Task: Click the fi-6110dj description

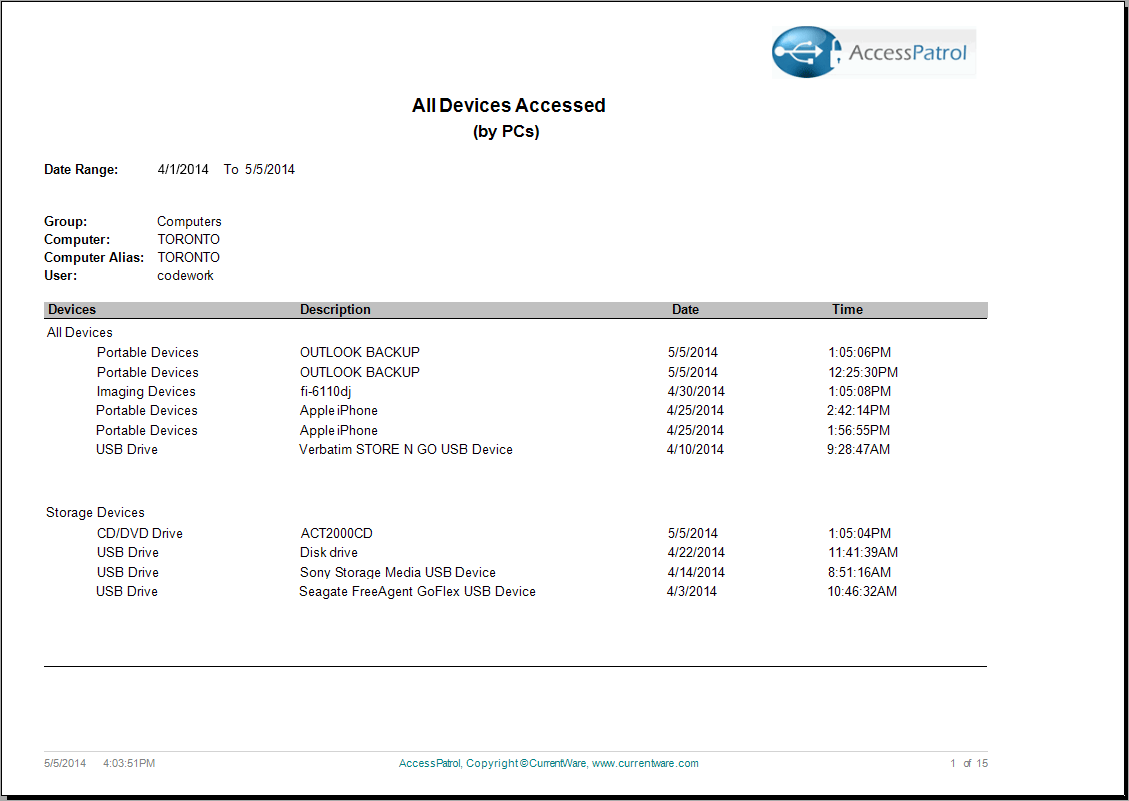Action: 325,391
